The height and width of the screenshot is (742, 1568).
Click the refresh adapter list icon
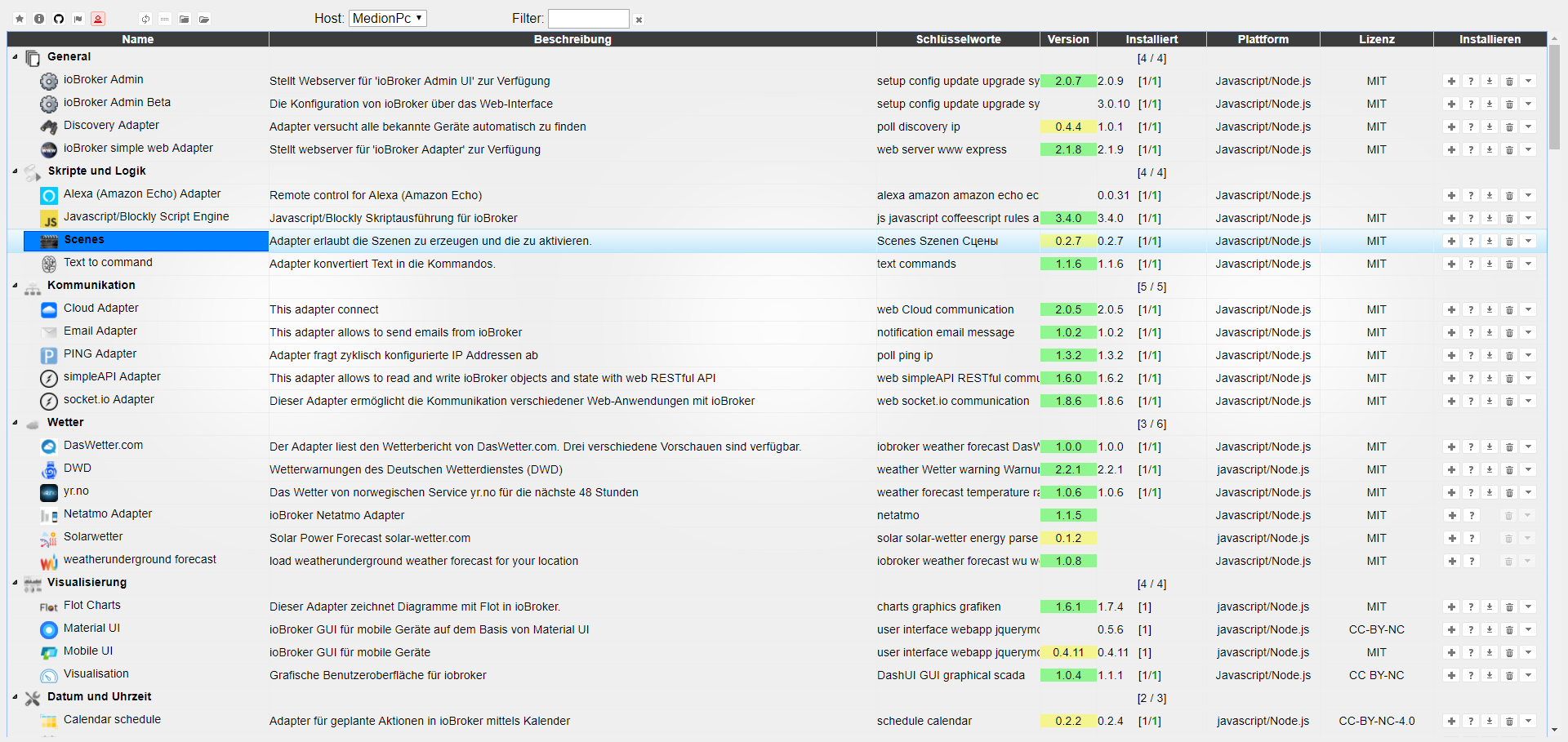(145, 19)
